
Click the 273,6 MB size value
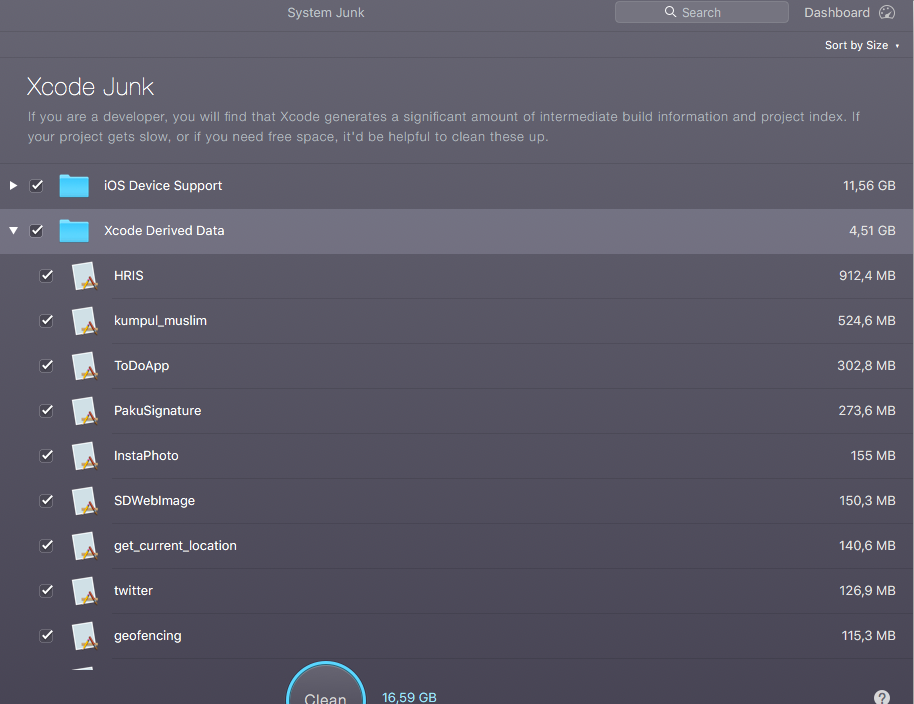[x=867, y=410]
